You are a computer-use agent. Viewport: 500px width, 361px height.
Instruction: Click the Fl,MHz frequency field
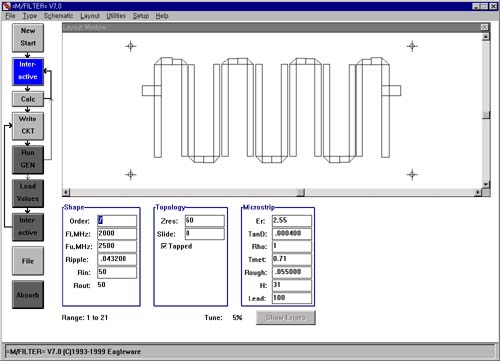tap(117, 234)
